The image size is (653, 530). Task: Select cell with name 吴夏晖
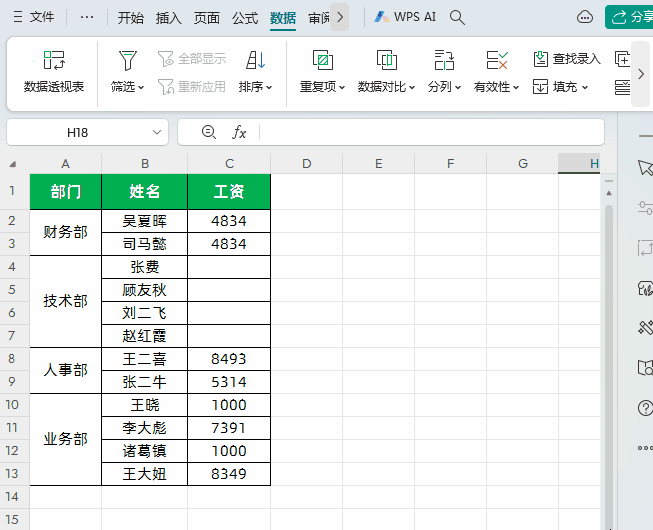coord(145,221)
